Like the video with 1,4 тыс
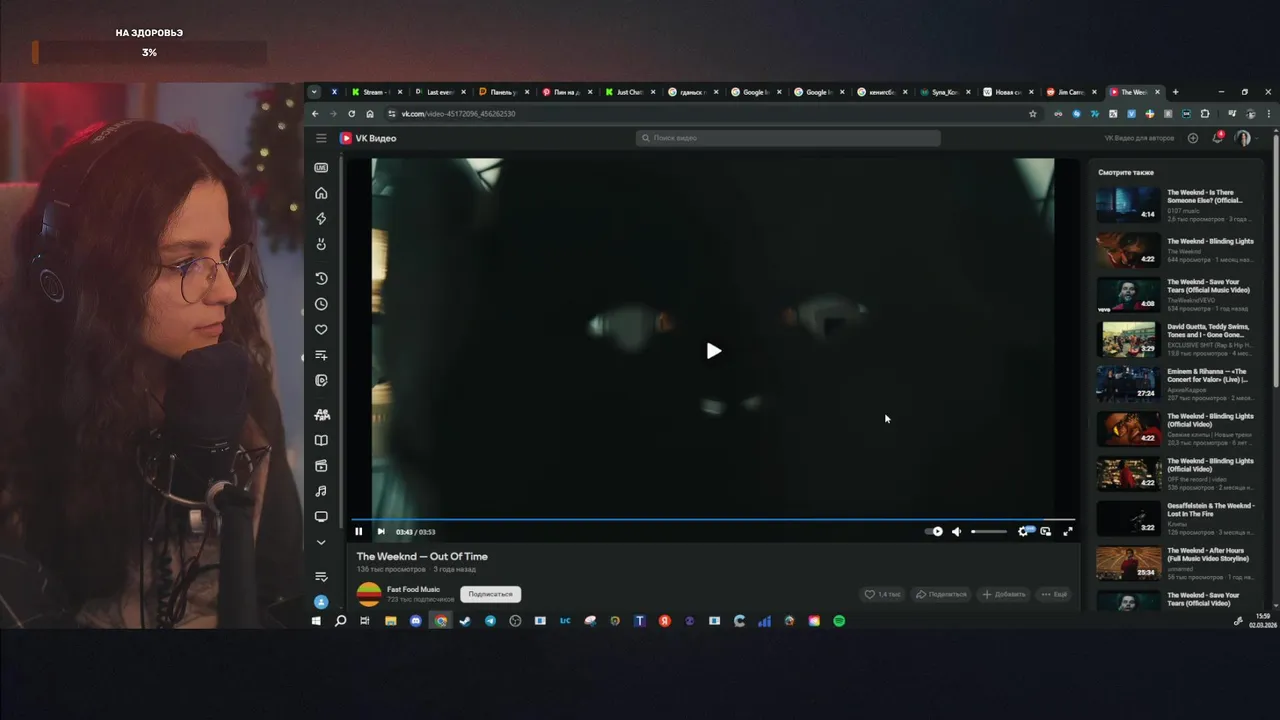Screen dimensions: 1280x720 [882, 594]
